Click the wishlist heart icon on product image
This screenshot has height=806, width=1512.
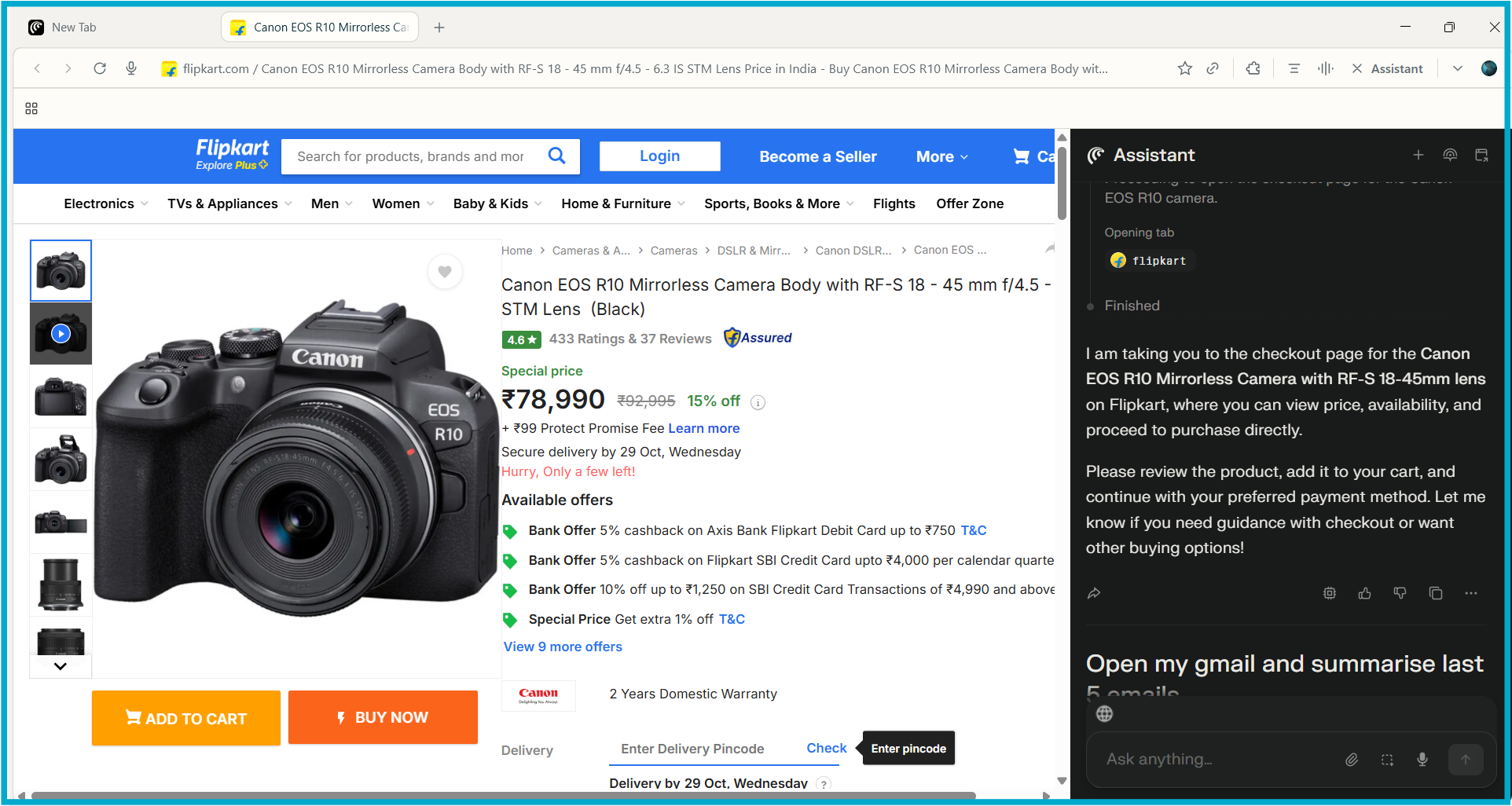pyautogui.click(x=445, y=272)
